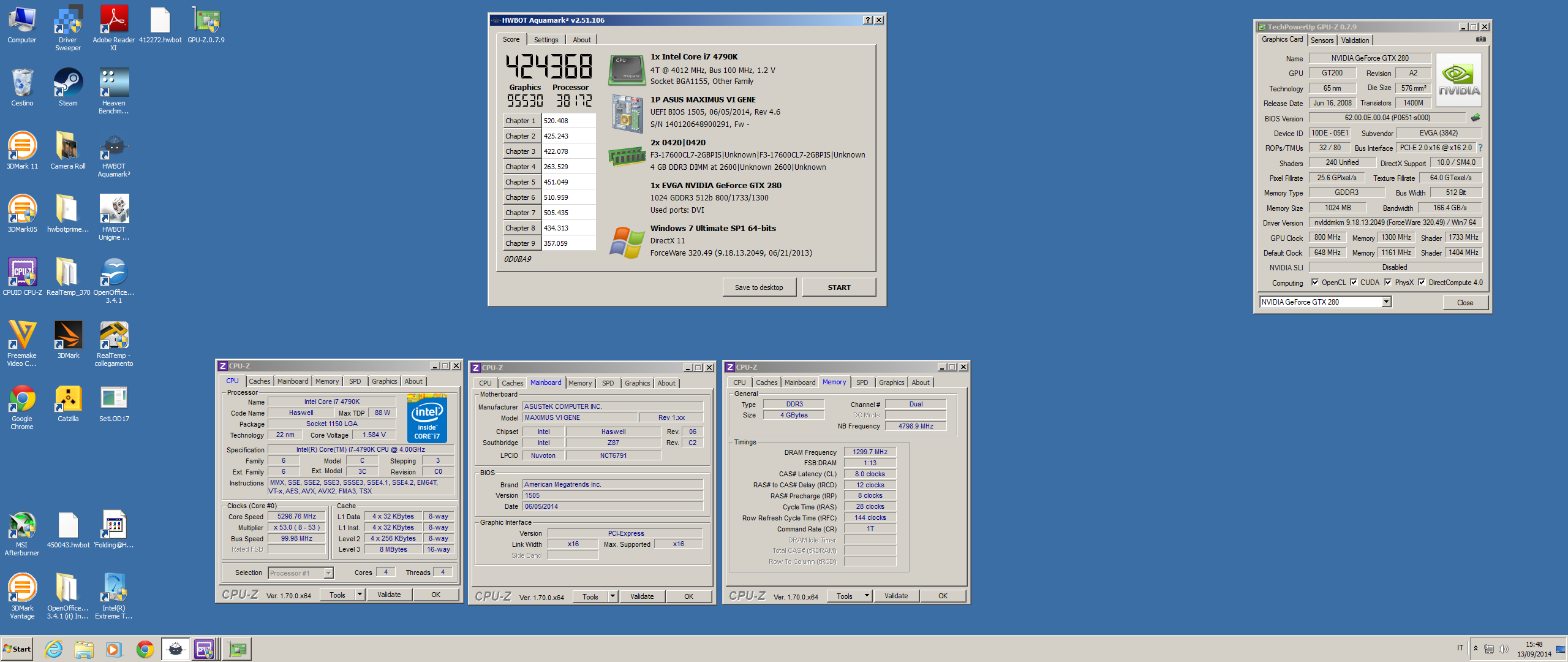Screen dimensions: 1568x662
Task: Open the HWBOT Unigine desktop shortcut
Action: (x=114, y=217)
